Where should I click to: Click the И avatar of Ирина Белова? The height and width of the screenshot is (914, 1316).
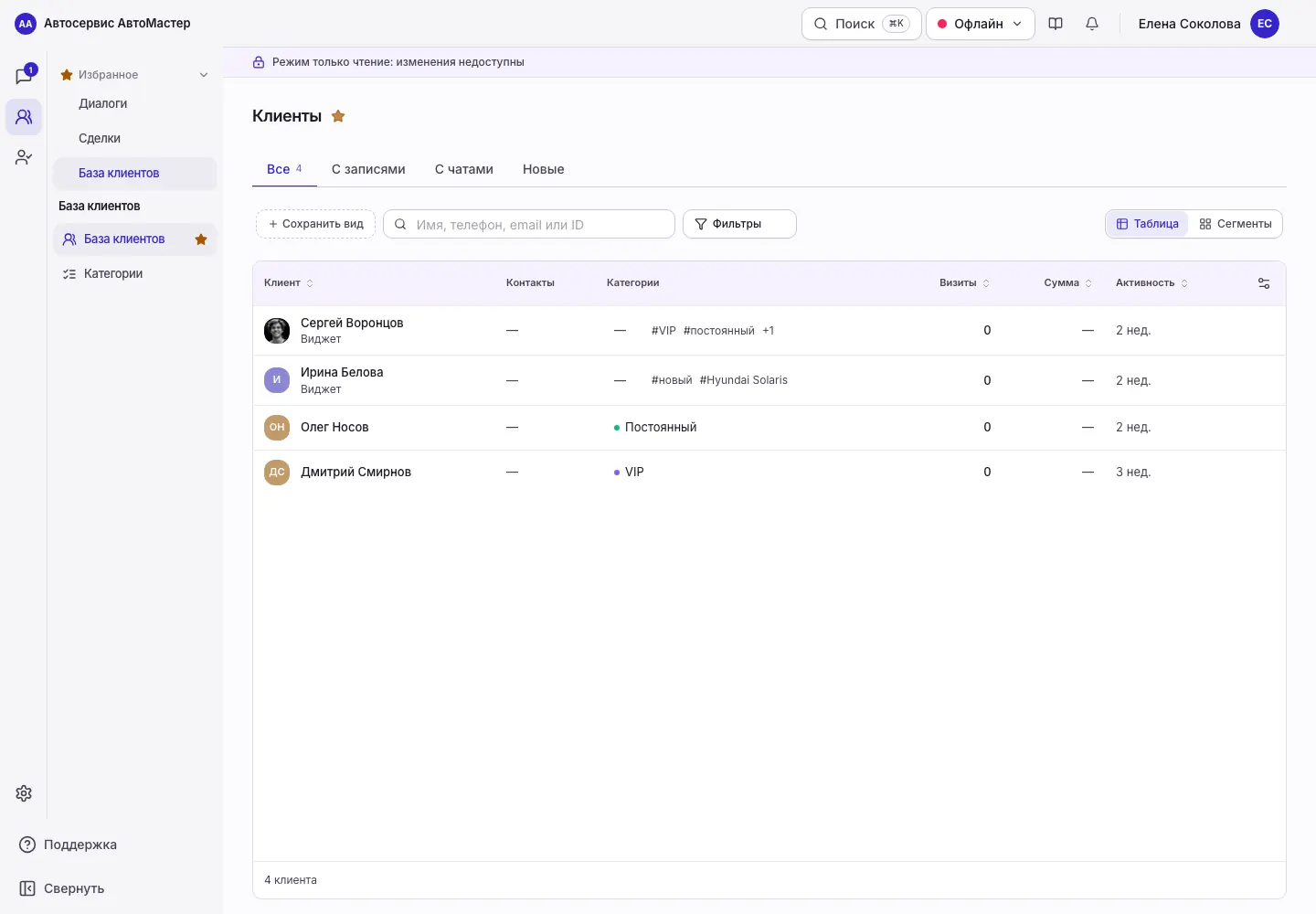pyautogui.click(x=277, y=380)
